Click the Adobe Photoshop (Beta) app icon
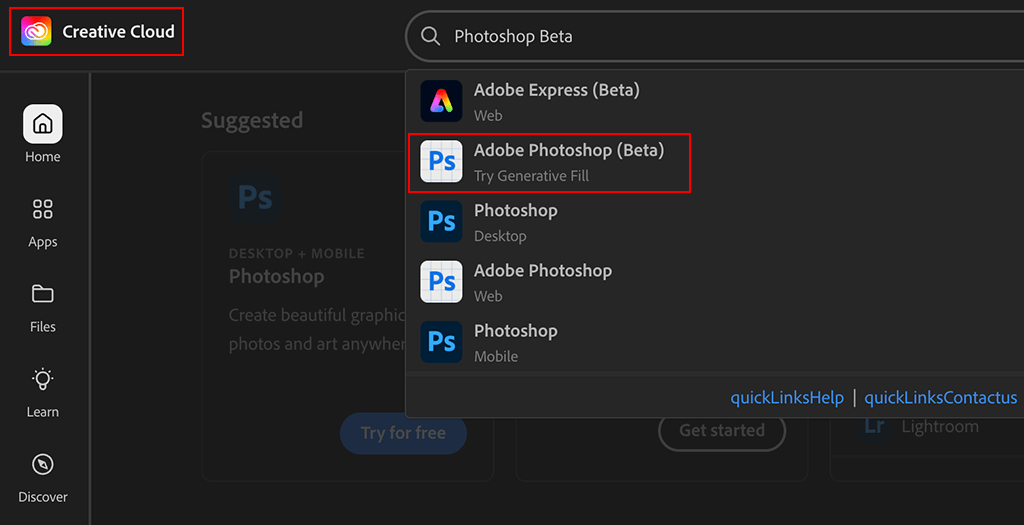 point(441,161)
